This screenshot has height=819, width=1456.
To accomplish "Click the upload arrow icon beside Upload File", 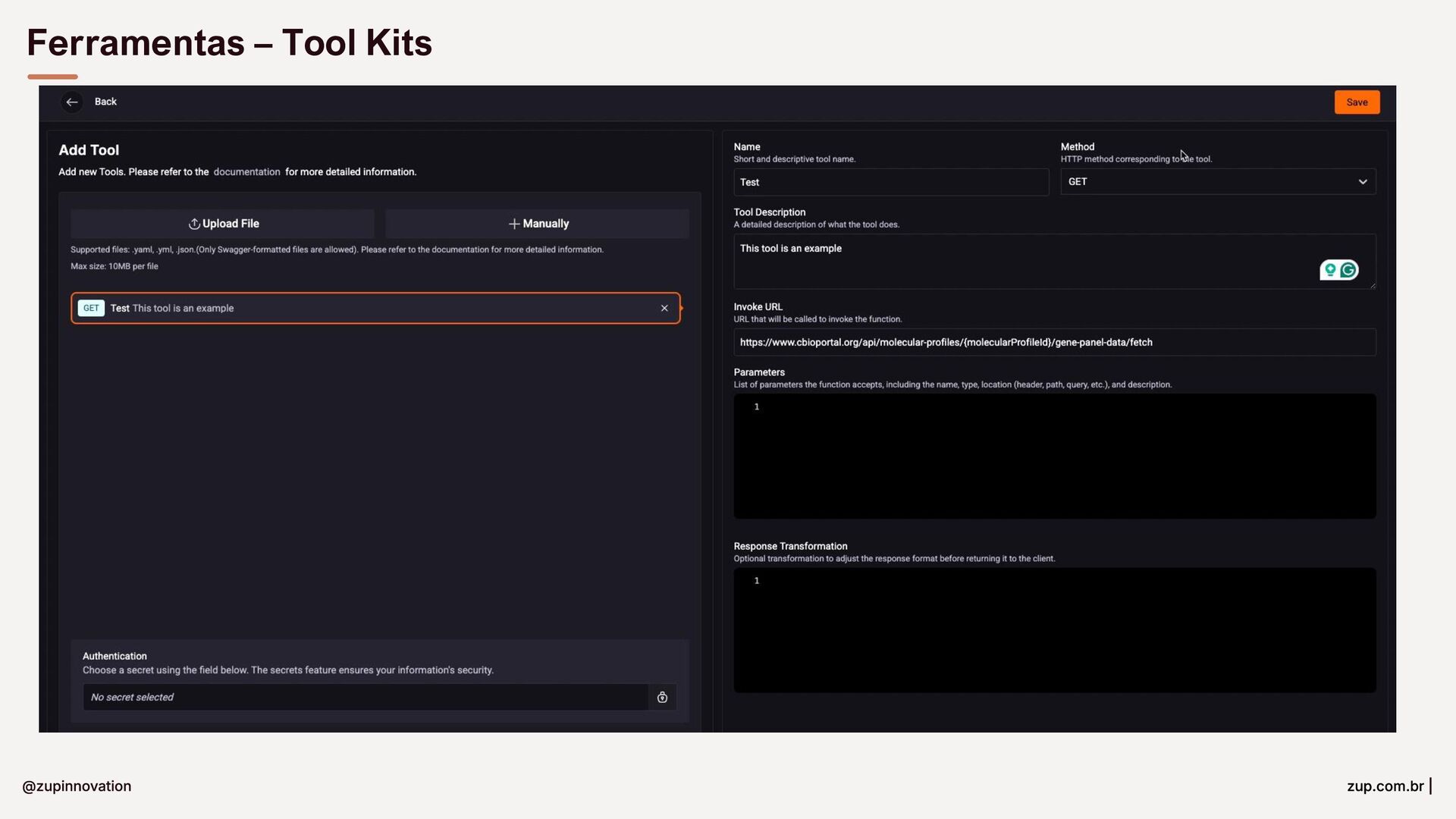I will pyautogui.click(x=194, y=224).
